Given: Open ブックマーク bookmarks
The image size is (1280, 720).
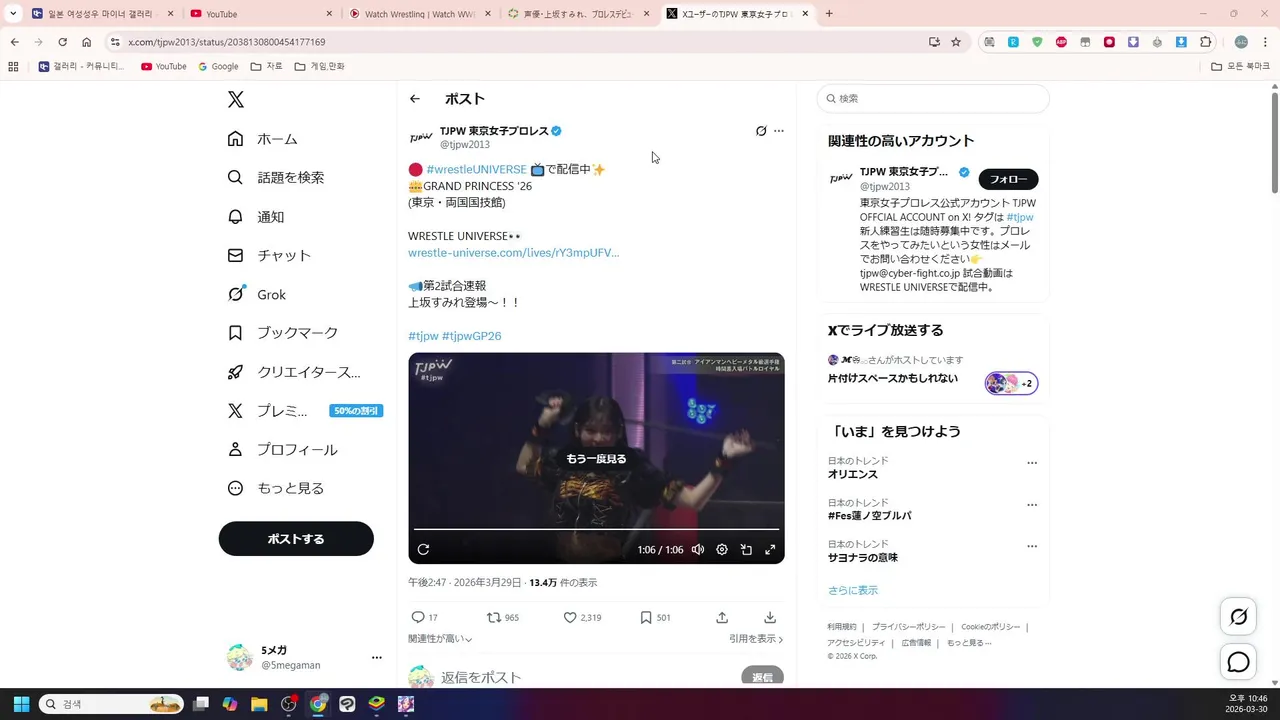Looking at the screenshot, I should (283, 333).
